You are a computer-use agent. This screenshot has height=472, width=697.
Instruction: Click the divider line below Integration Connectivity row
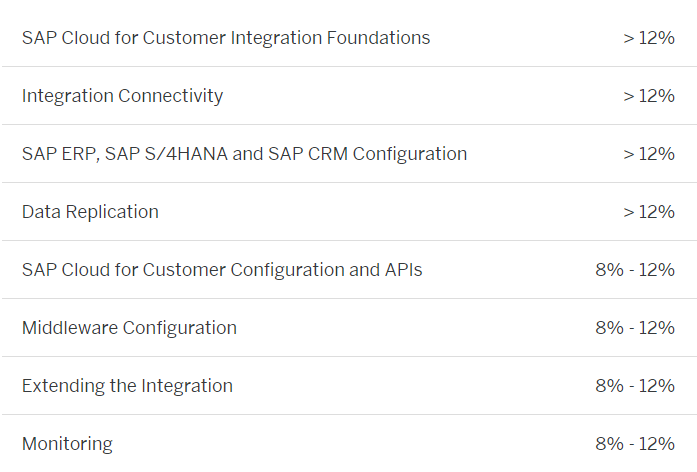click(x=349, y=124)
